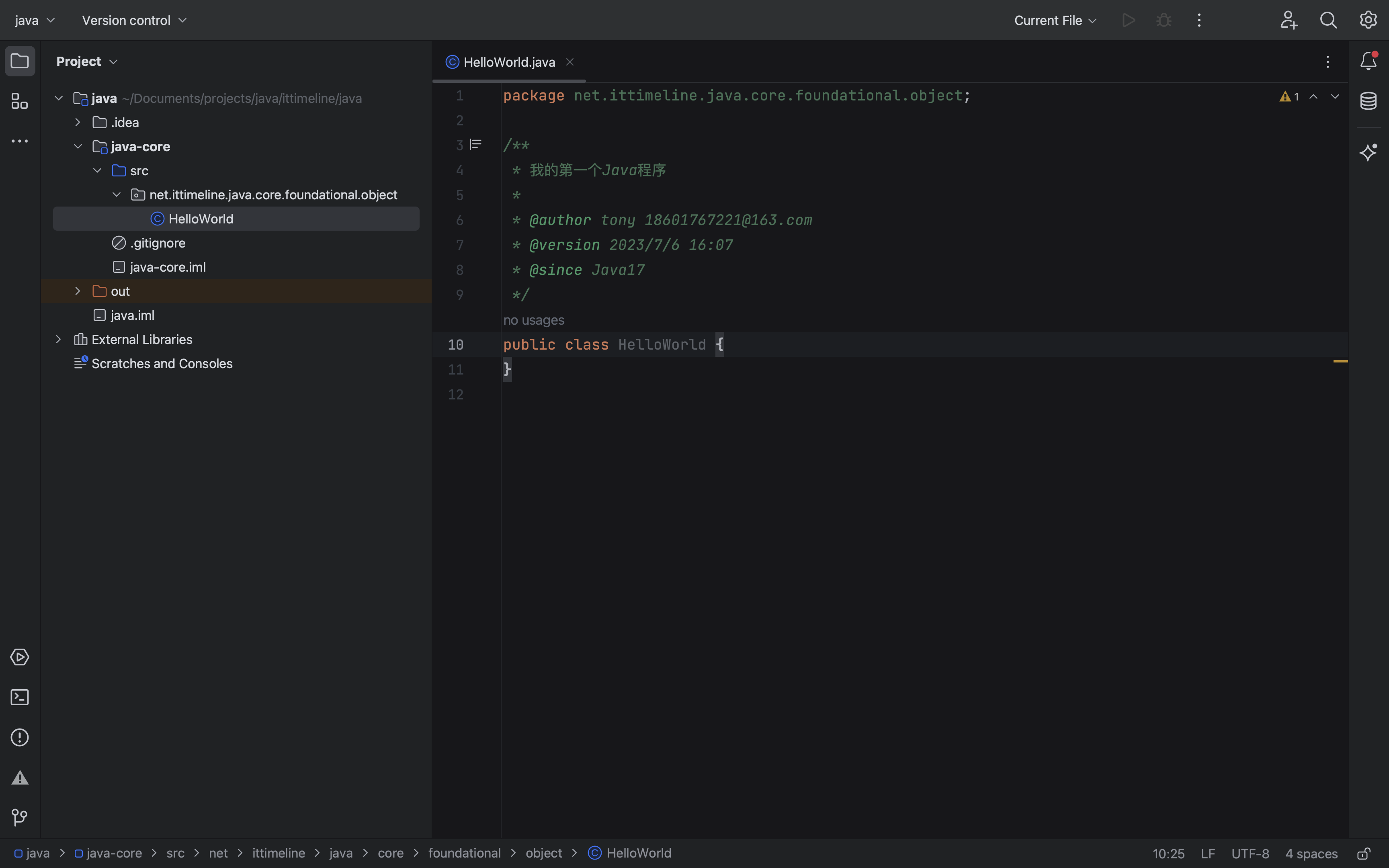Open the Version control dropdown
Image resolution: width=1389 pixels, height=868 pixels.
coord(134,20)
